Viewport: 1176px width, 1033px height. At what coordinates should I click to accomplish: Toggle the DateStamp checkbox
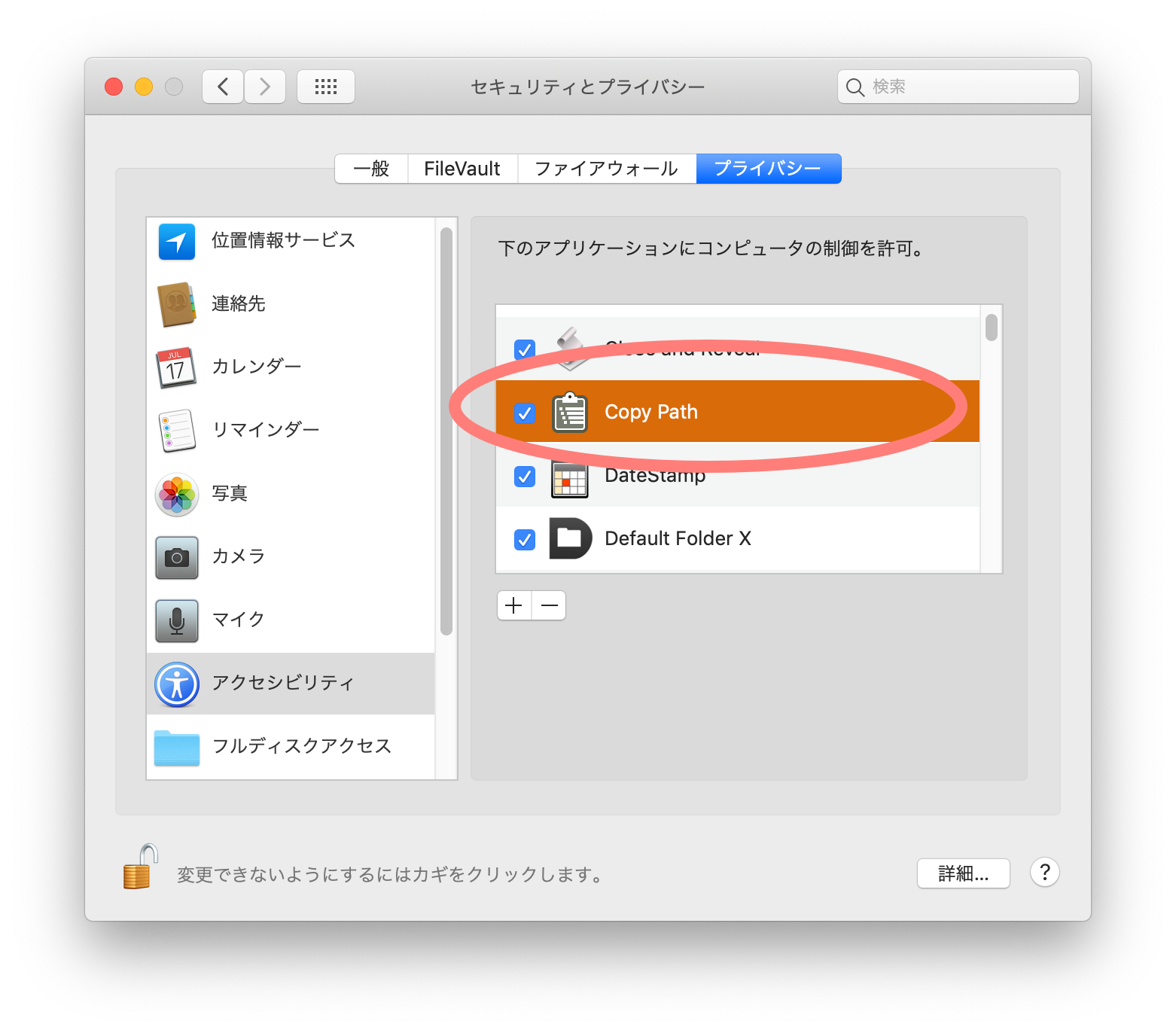pos(525,476)
